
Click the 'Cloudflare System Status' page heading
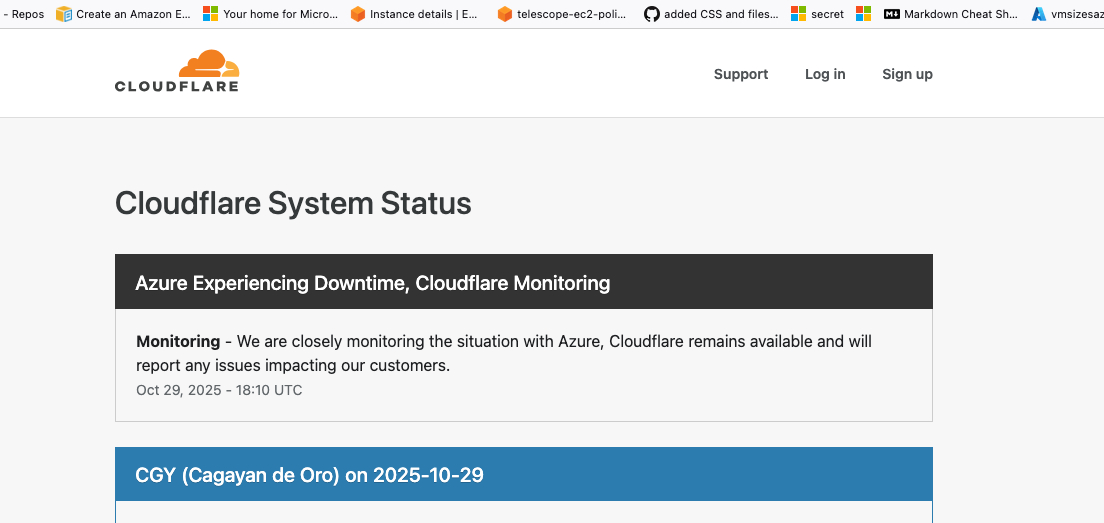pos(293,203)
